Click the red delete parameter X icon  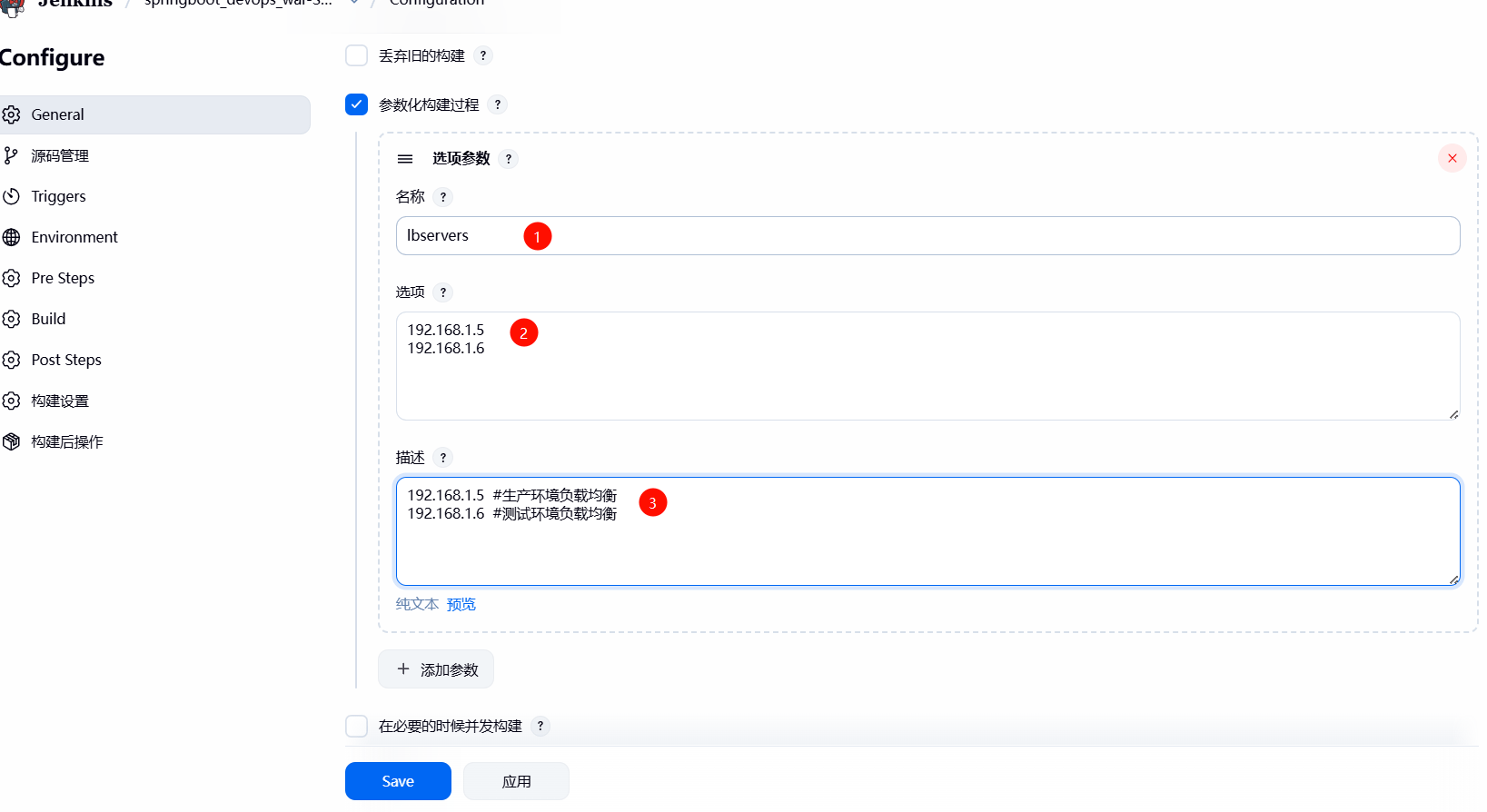click(1452, 158)
